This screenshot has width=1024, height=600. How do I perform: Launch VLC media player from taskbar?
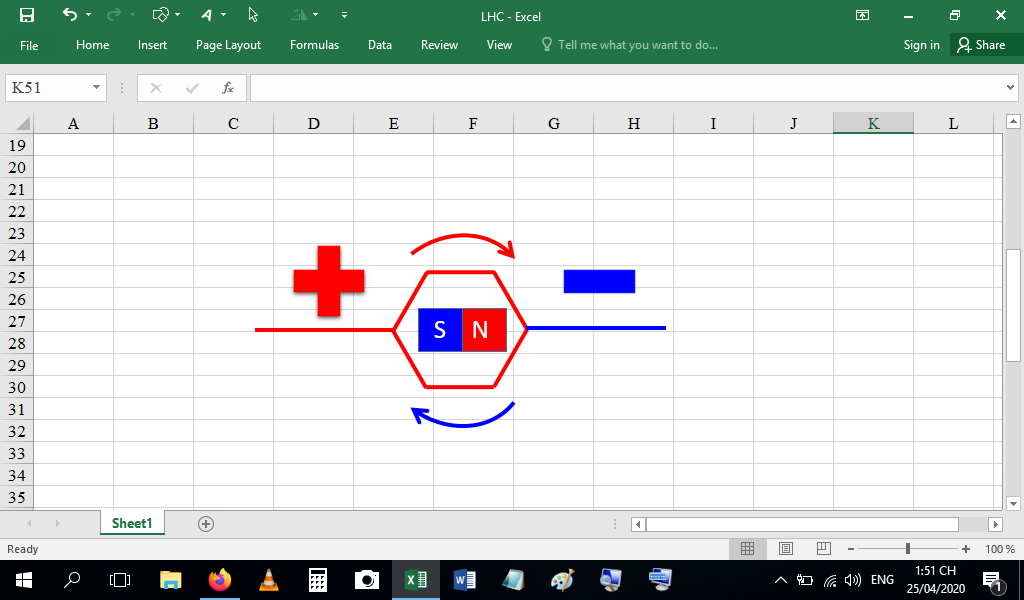click(x=268, y=579)
